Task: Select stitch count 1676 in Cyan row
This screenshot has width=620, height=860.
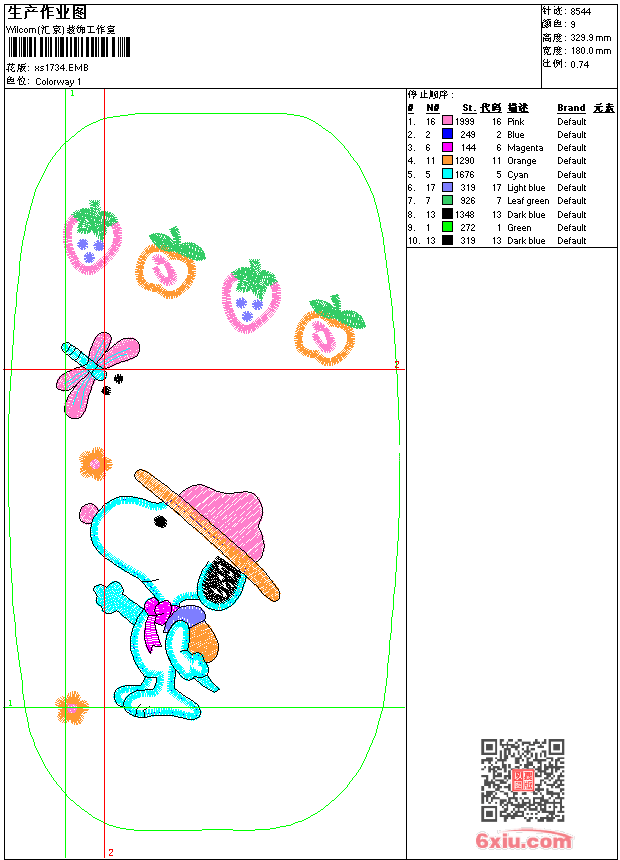Action: (x=465, y=175)
